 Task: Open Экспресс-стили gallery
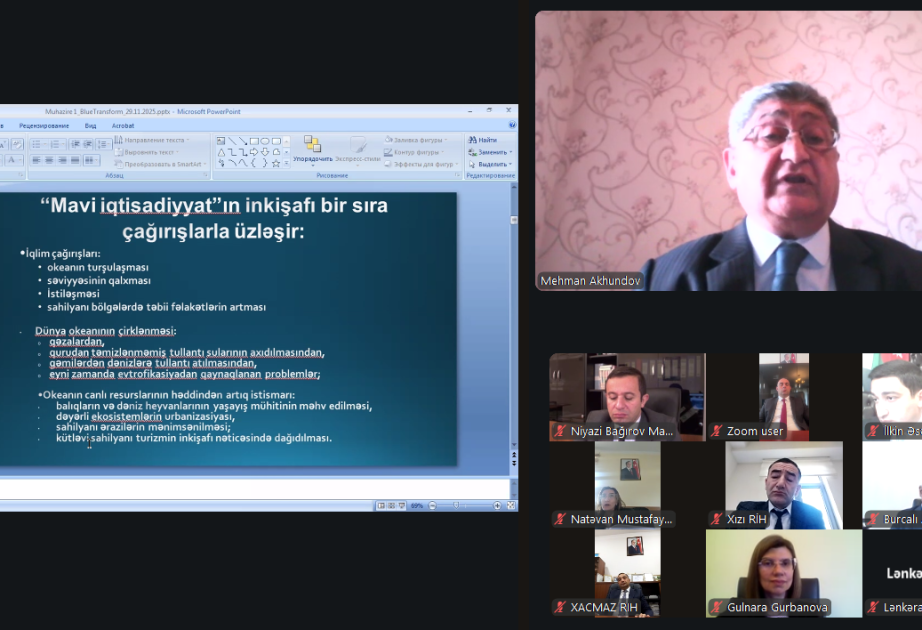(x=358, y=151)
